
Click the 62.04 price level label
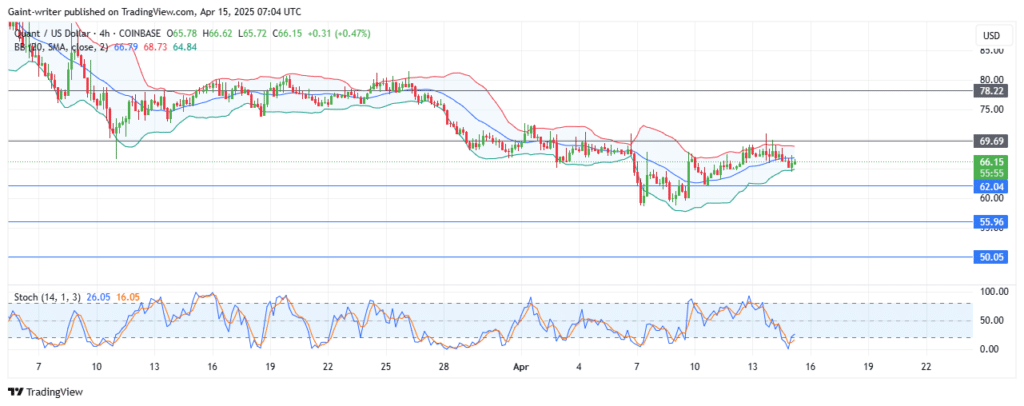(991, 186)
